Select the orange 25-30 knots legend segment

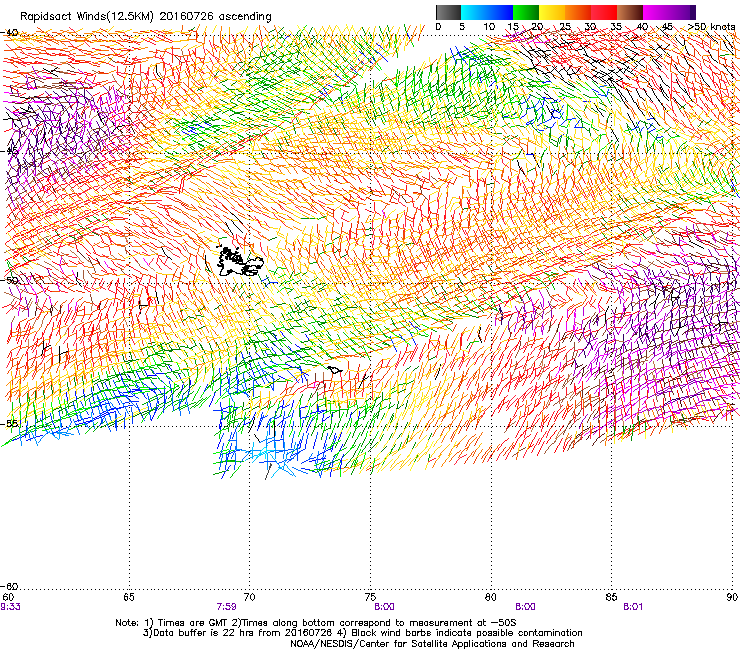point(578,12)
